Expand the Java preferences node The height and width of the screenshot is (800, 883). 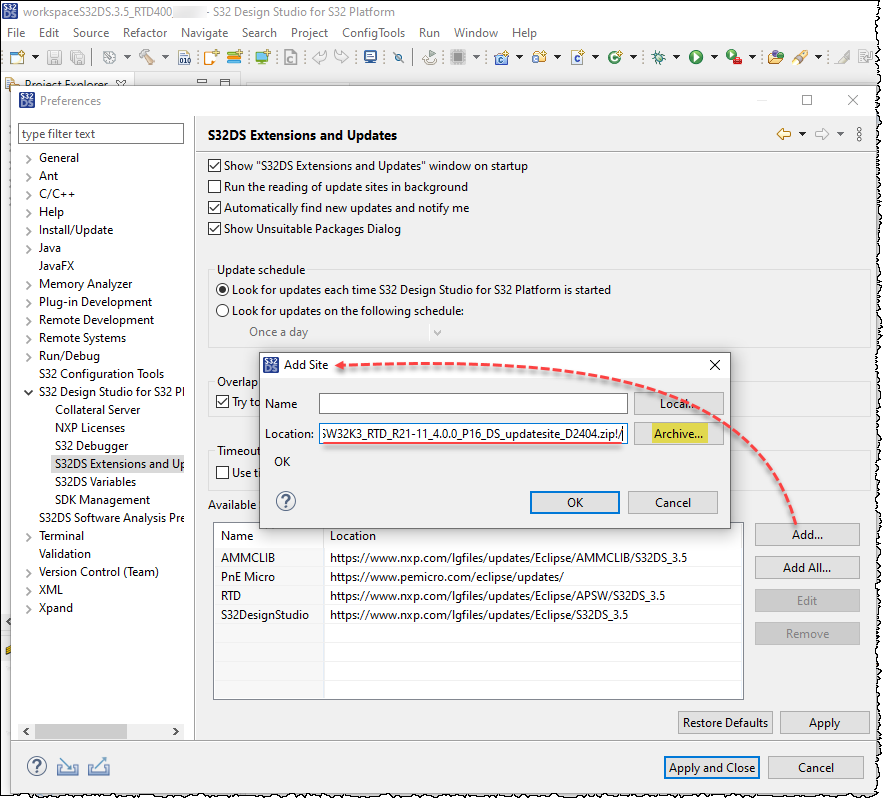click(29, 249)
